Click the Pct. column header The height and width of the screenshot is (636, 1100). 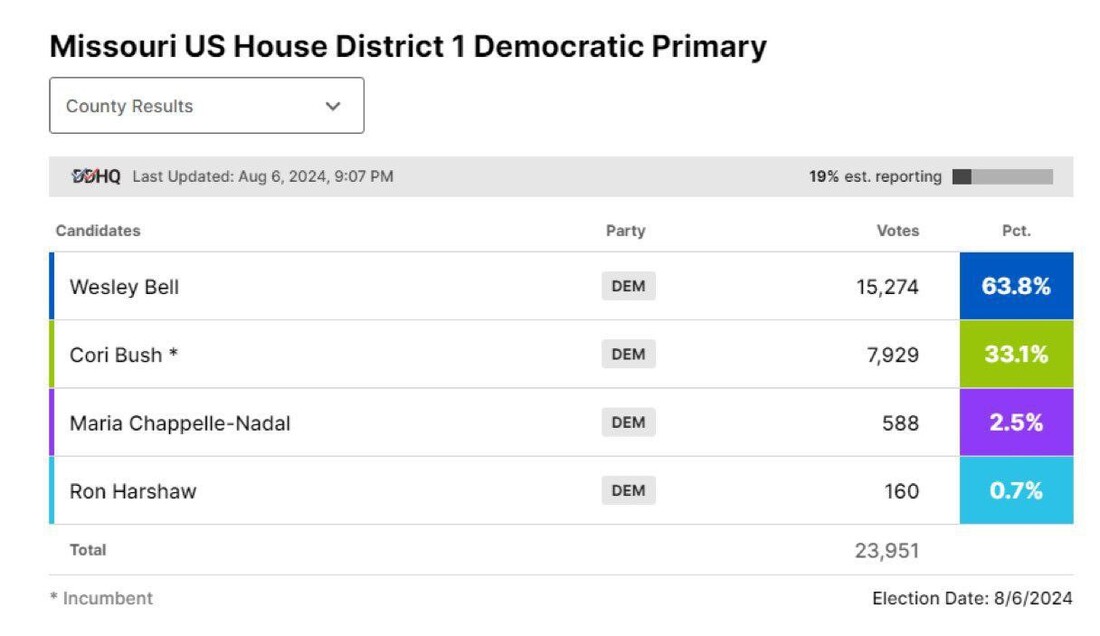[1016, 231]
